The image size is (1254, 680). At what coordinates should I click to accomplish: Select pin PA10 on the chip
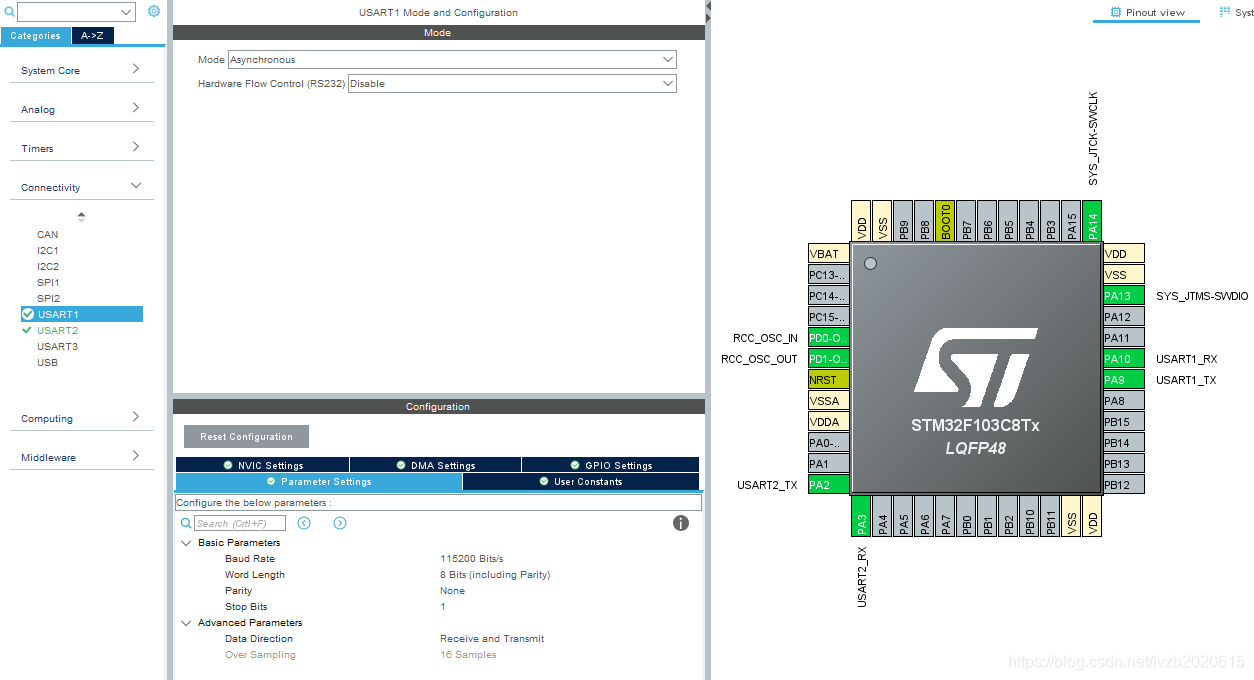[1123, 359]
